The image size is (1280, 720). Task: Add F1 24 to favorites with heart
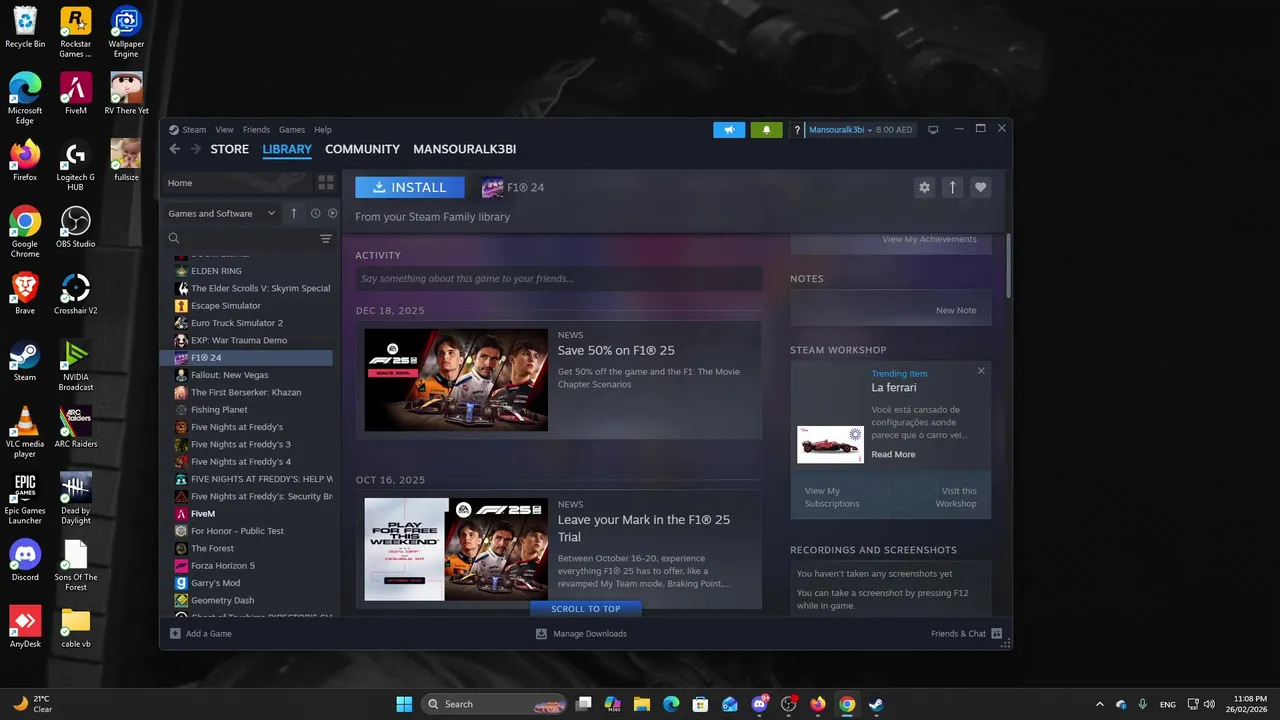(980, 187)
